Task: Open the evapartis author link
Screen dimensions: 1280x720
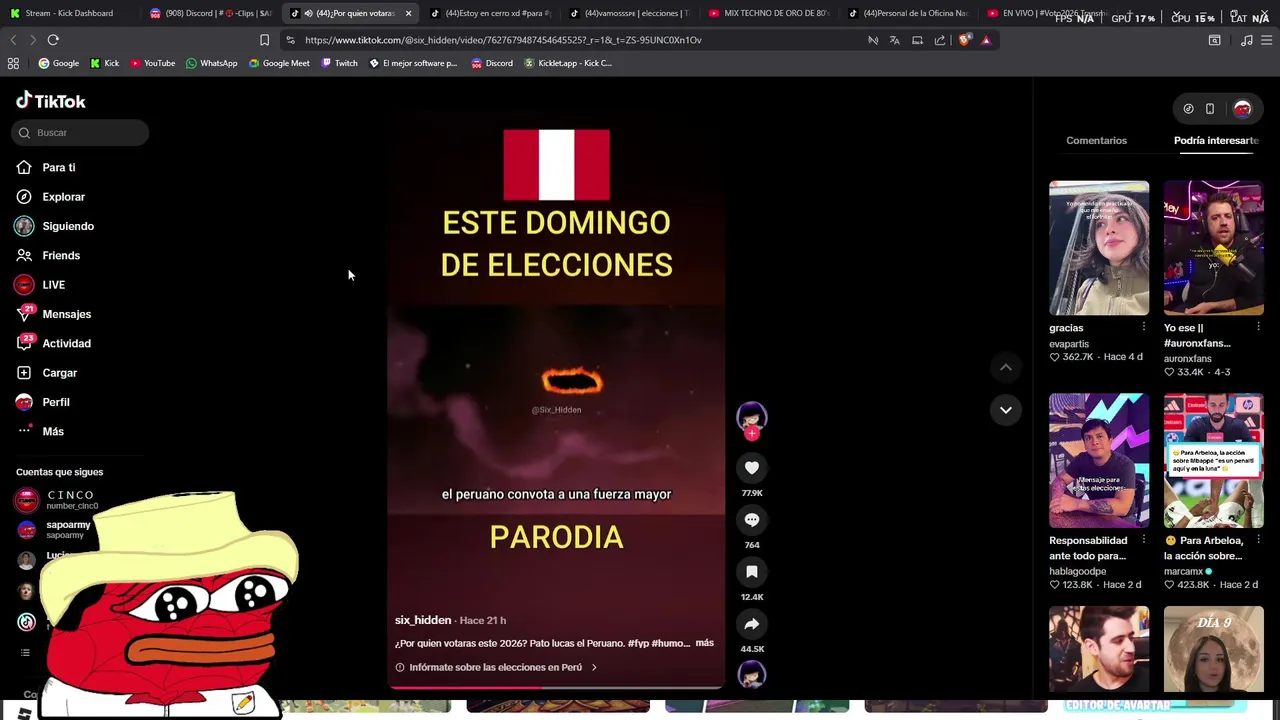Action: coord(1069,343)
